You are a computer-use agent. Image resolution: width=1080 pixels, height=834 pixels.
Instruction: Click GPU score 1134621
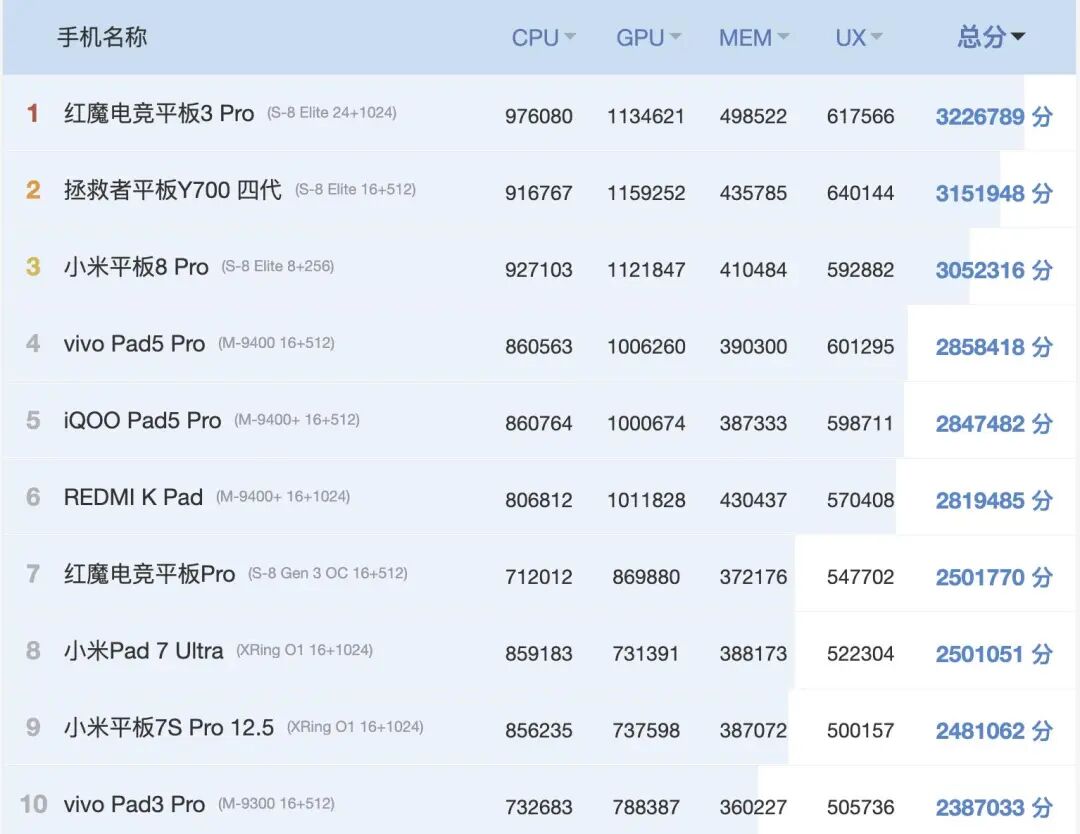pyautogui.click(x=646, y=116)
